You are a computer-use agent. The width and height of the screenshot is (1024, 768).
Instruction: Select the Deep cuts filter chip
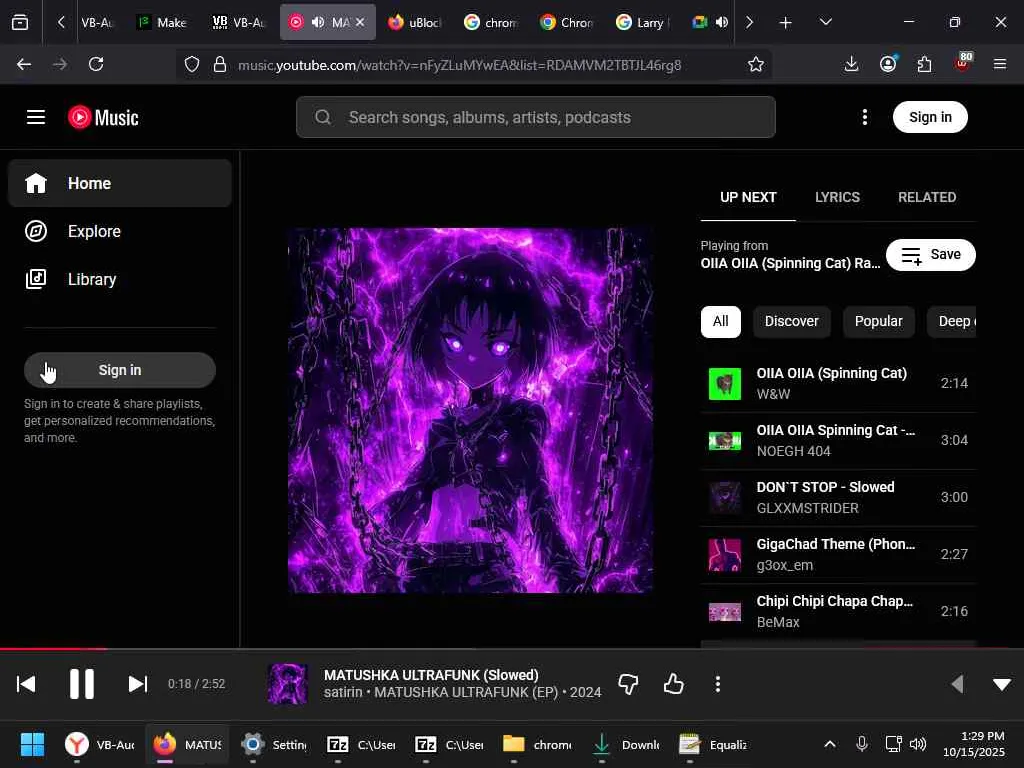tap(952, 321)
